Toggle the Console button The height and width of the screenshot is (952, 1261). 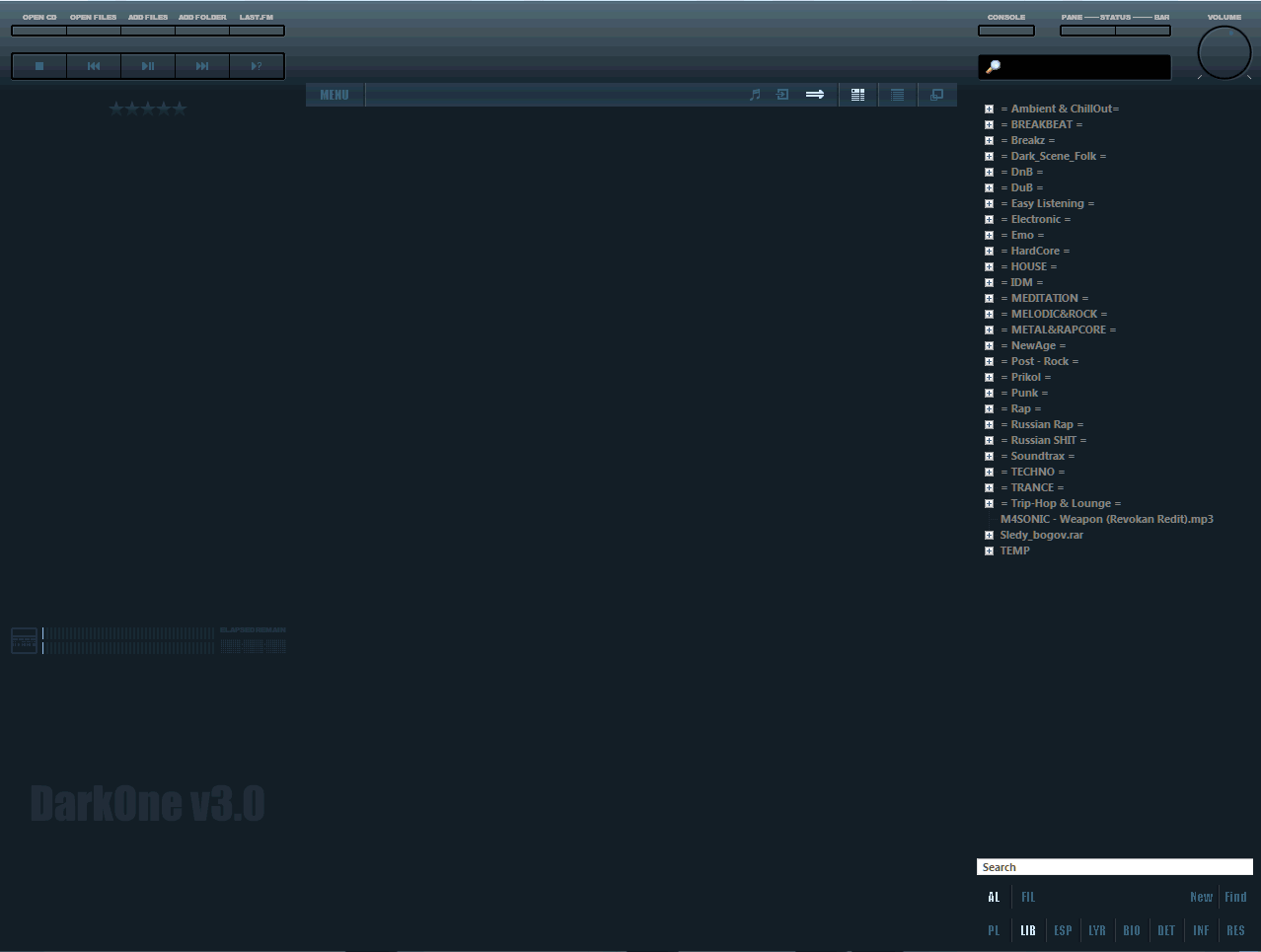(1005, 31)
